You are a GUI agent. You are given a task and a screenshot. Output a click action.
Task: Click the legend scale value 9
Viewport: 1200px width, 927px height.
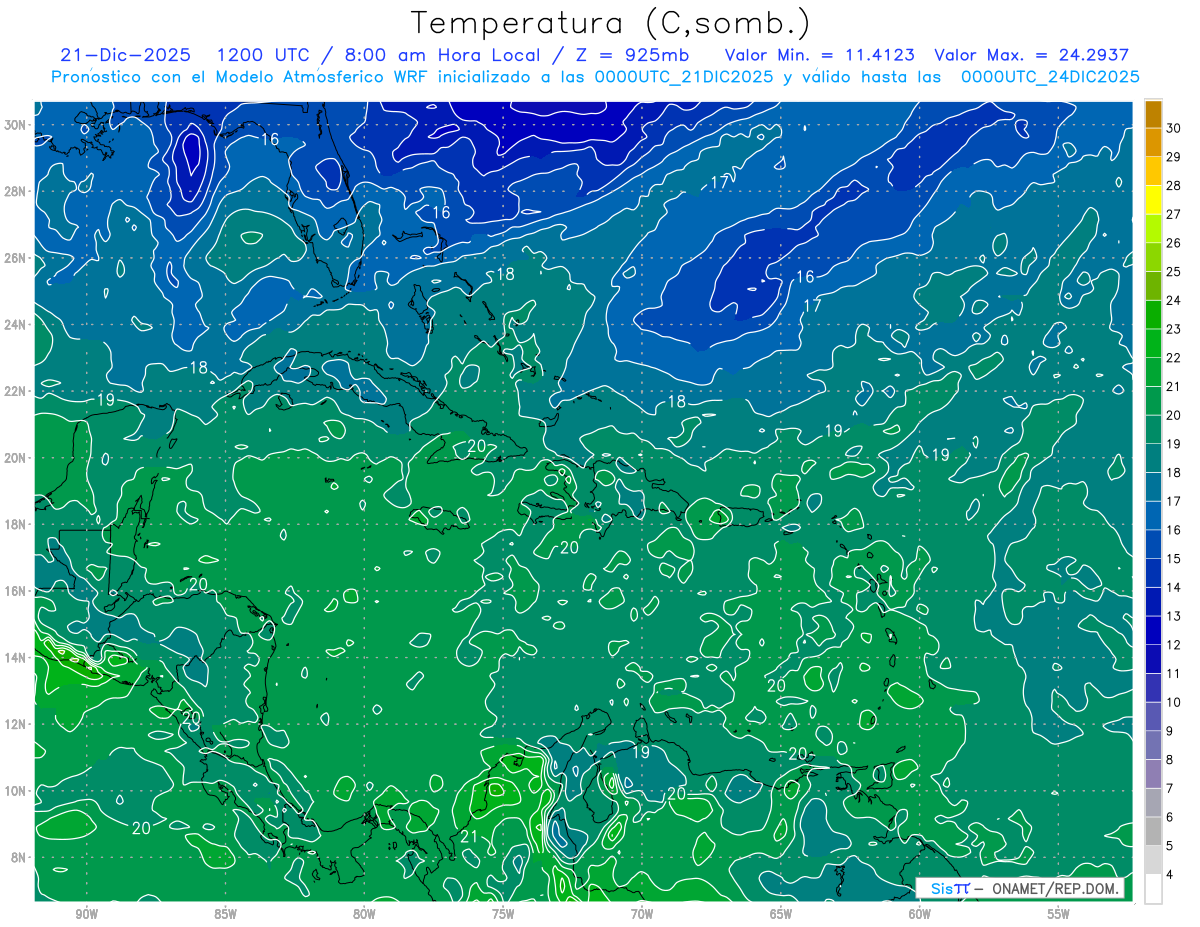1170,731
